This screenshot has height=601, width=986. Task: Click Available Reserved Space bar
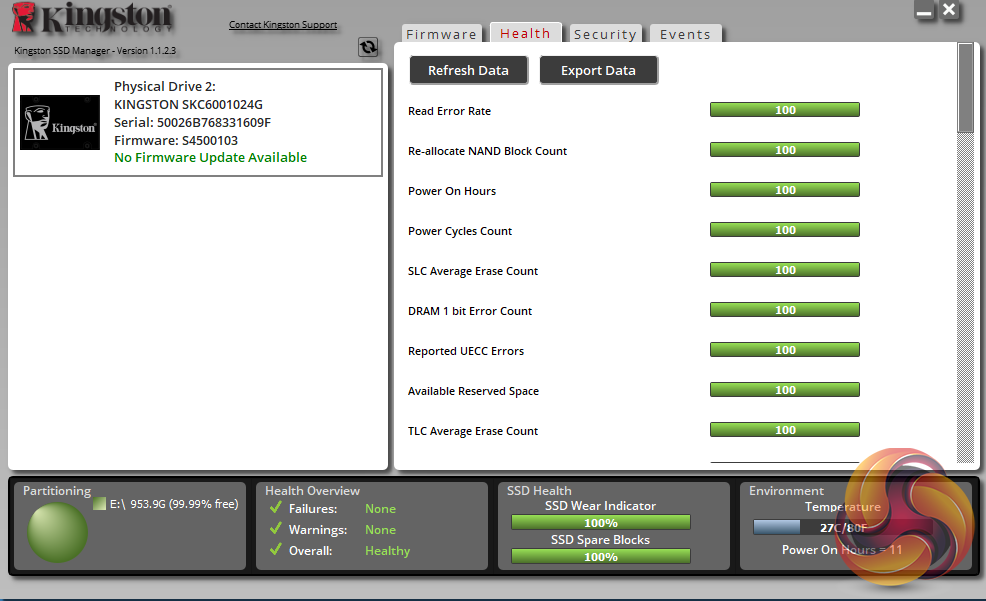(x=785, y=390)
